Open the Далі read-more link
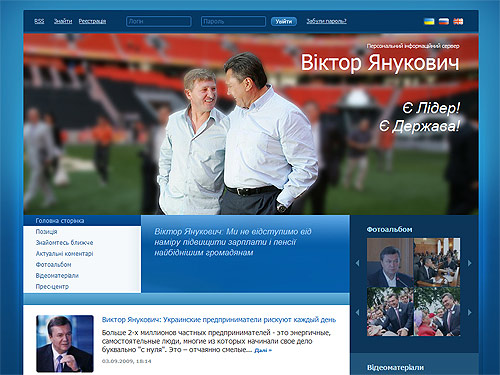This screenshot has height=375, width=500. click(x=263, y=350)
